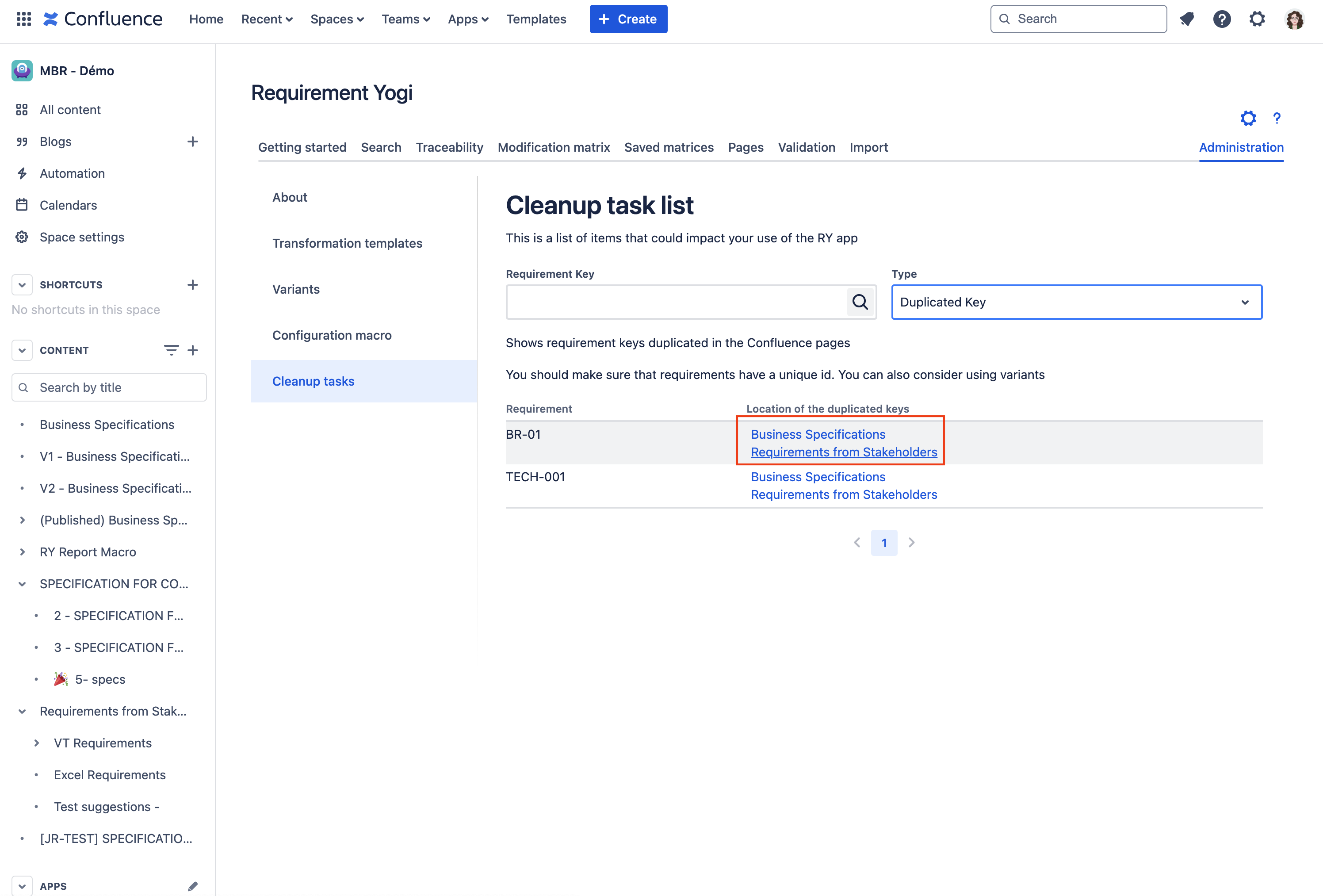
Task: Open Confluence settings gear in top bar
Action: pos(1257,19)
